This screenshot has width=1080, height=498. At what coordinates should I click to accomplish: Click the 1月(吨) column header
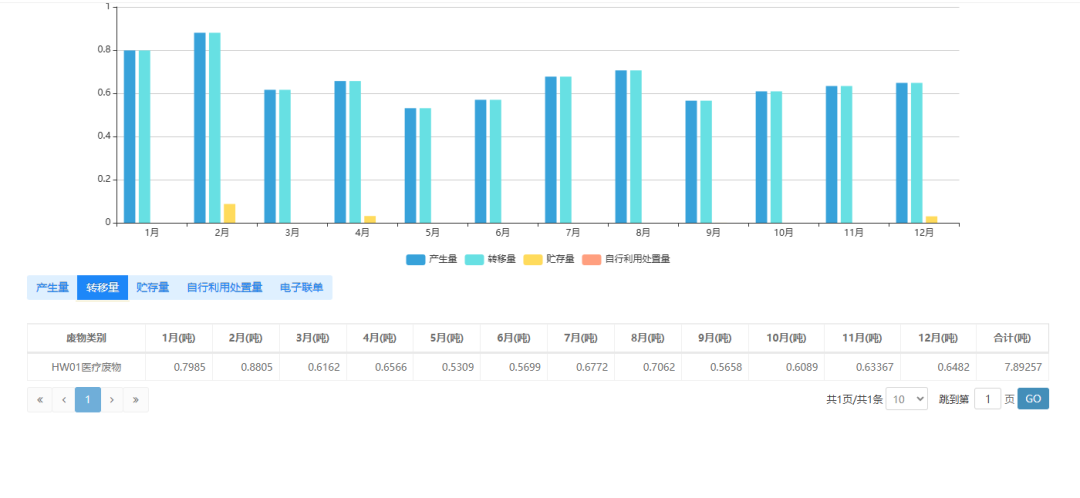[x=178, y=338]
